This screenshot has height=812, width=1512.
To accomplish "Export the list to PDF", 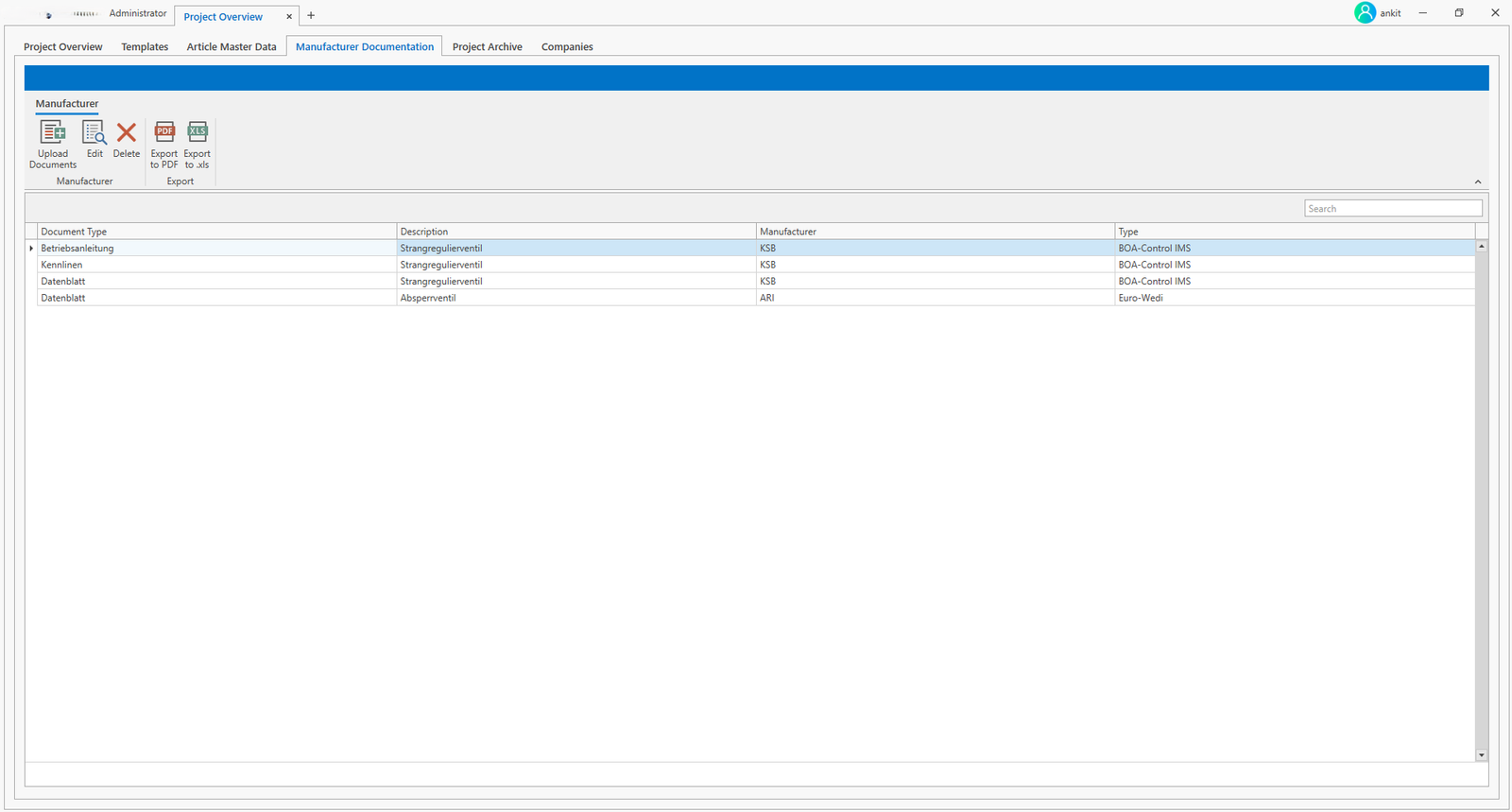I will coord(164,133).
